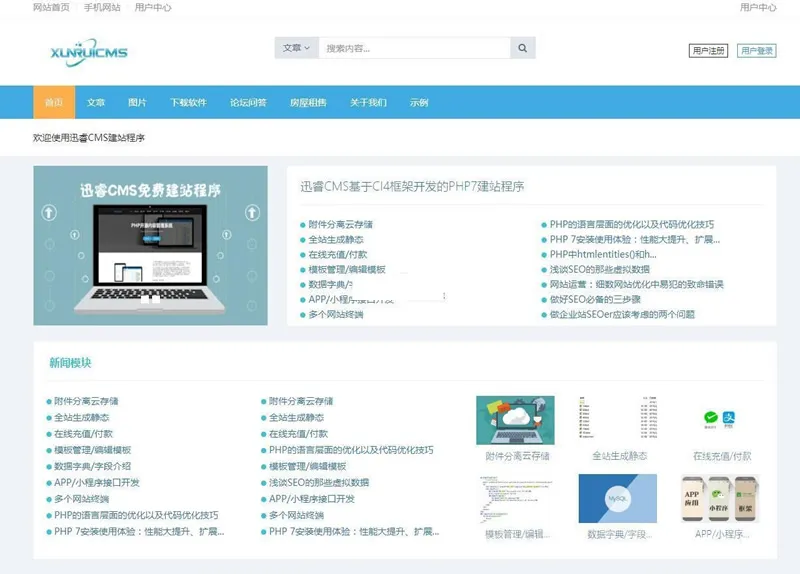Click the magnifier search icon button

tap(522, 48)
